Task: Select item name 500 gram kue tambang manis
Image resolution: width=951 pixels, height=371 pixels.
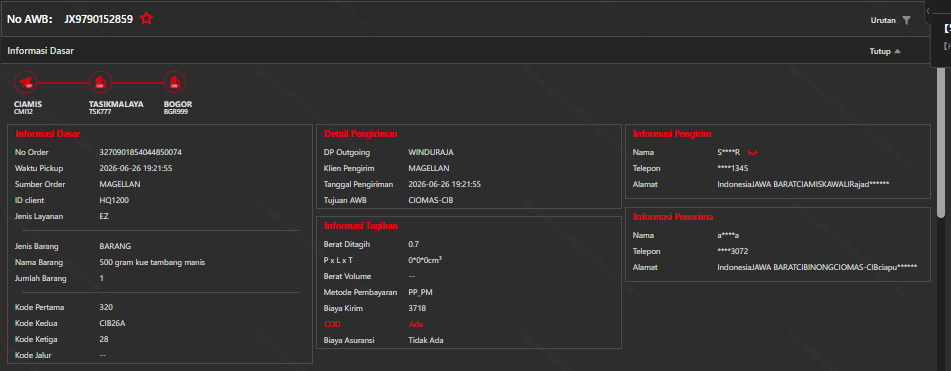Action: 152,262
